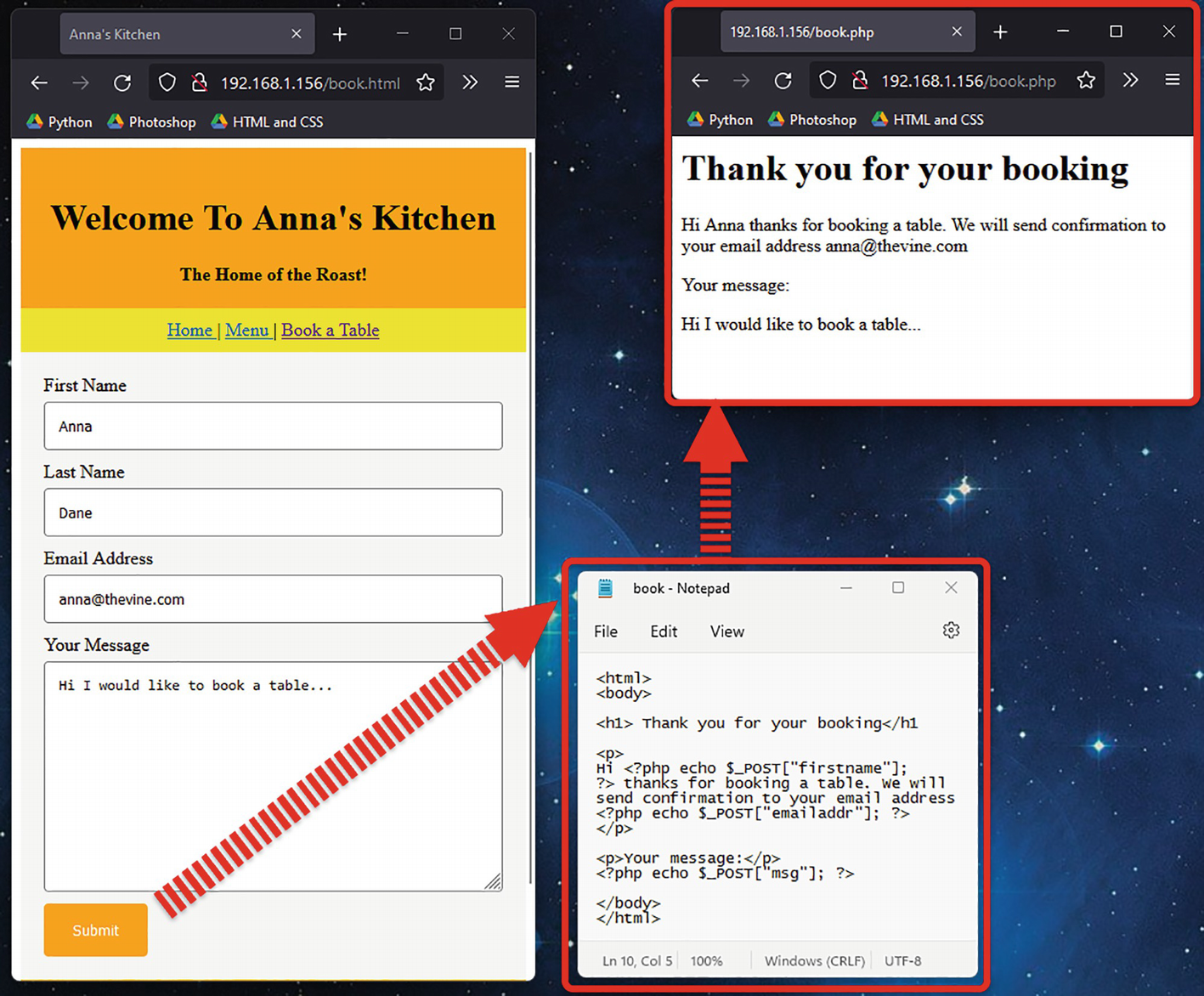The width and height of the screenshot is (1204, 996).
Task: Open the hamburger menu in the left browser
Action: point(512,82)
